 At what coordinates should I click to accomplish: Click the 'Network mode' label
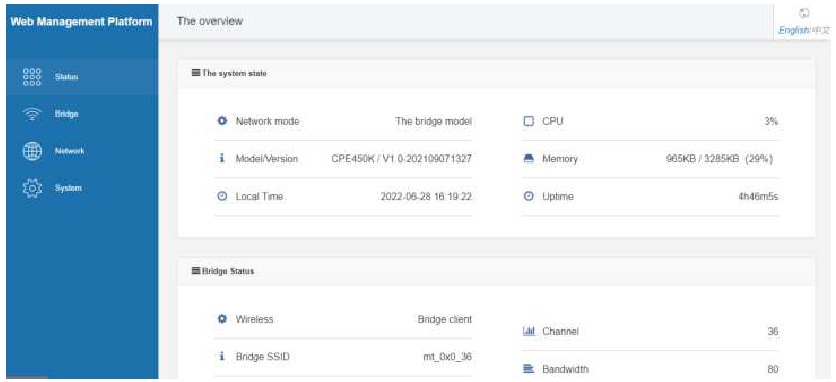point(267,121)
